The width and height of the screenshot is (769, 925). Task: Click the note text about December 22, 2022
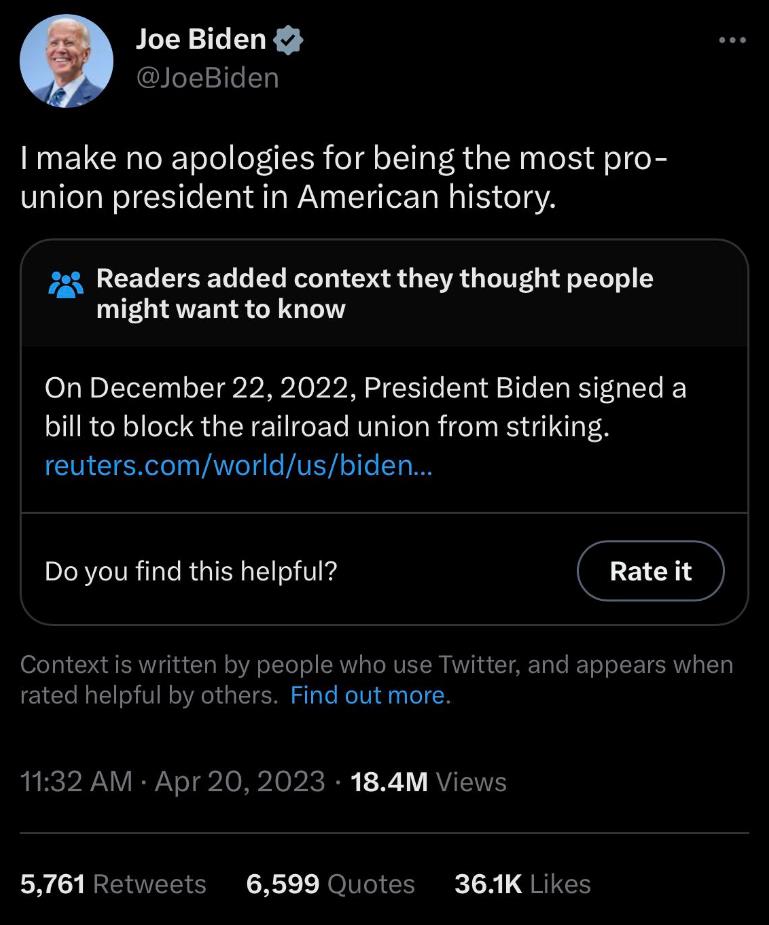click(x=366, y=407)
